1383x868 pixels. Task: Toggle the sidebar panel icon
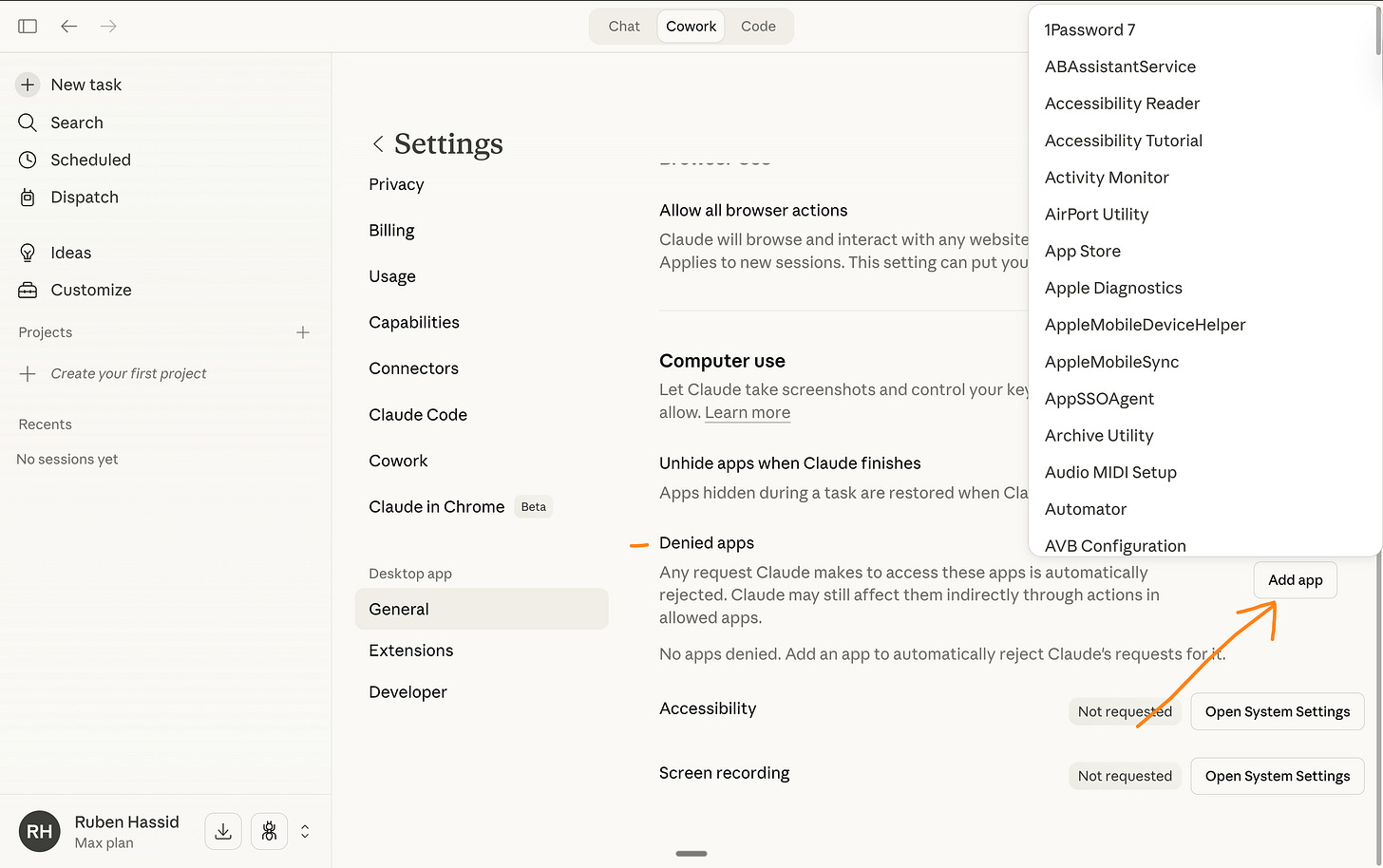[28, 27]
